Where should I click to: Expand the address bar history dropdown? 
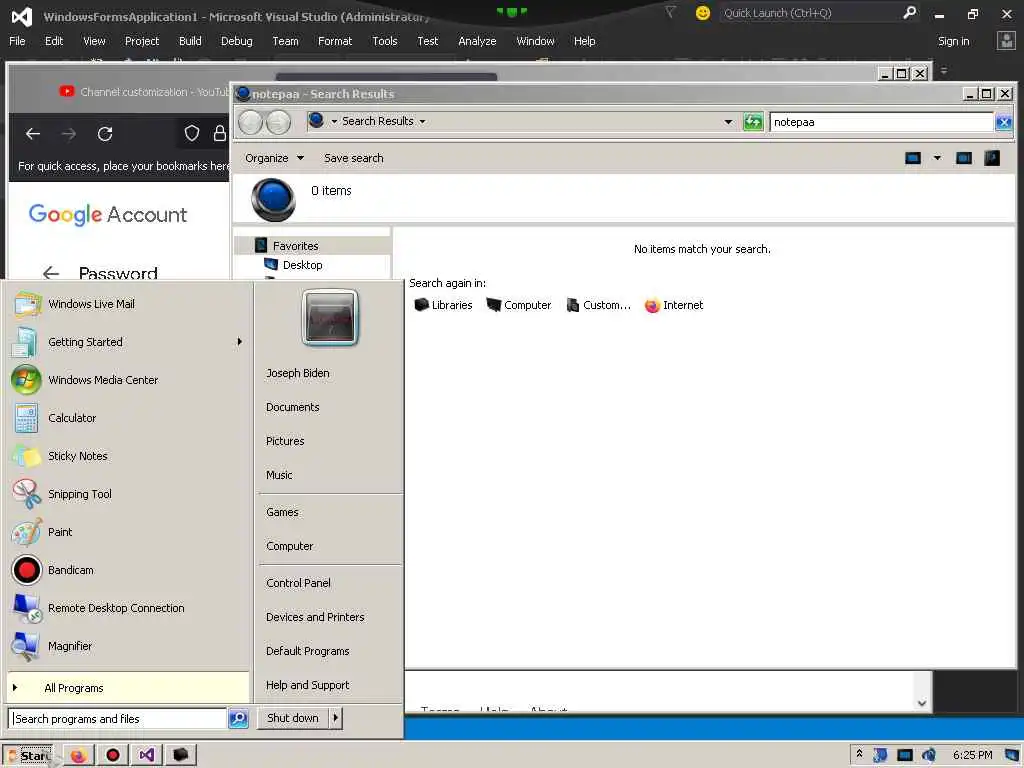728,121
